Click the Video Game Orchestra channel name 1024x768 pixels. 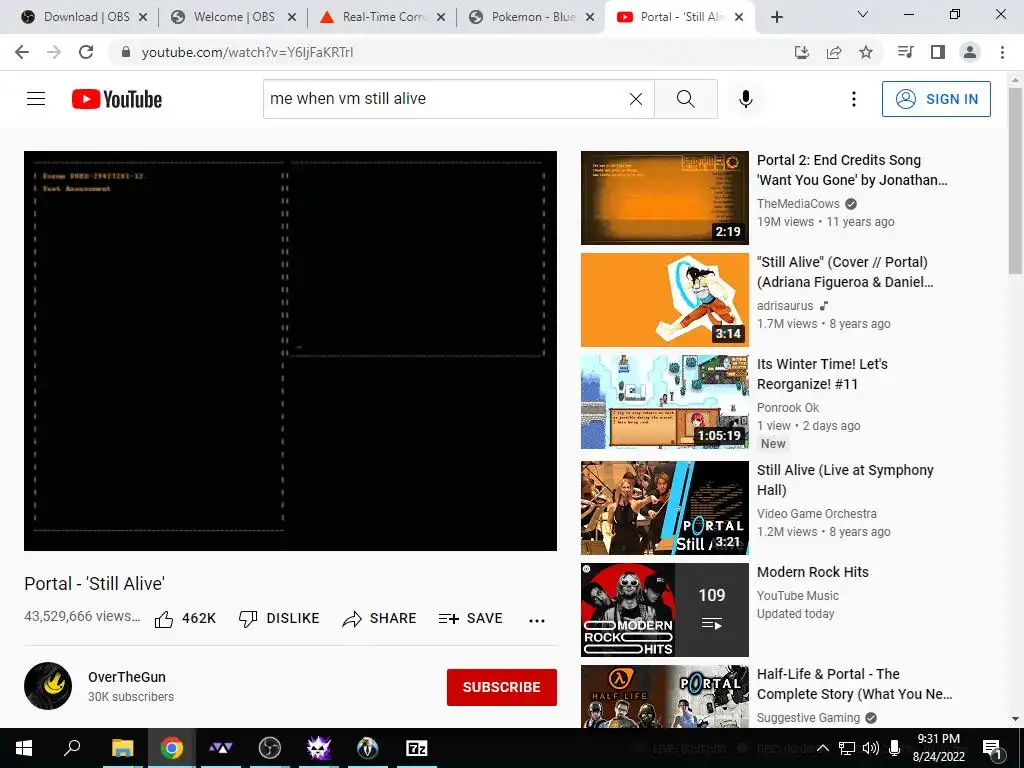click(816, 514)
